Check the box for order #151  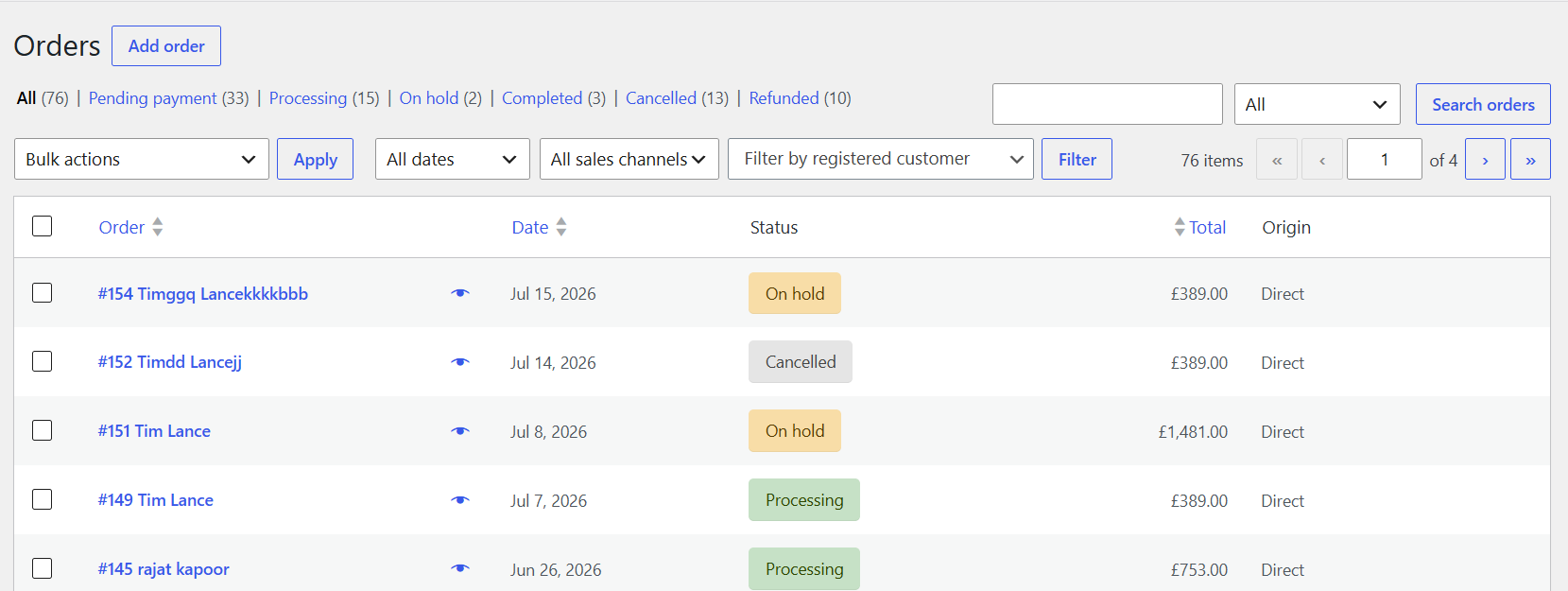[x=43, y=430]
